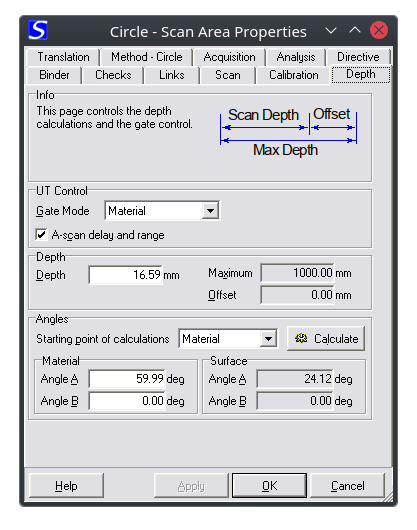
Task: Open the Gate Mode dropdown
Action: click(211, 211)
